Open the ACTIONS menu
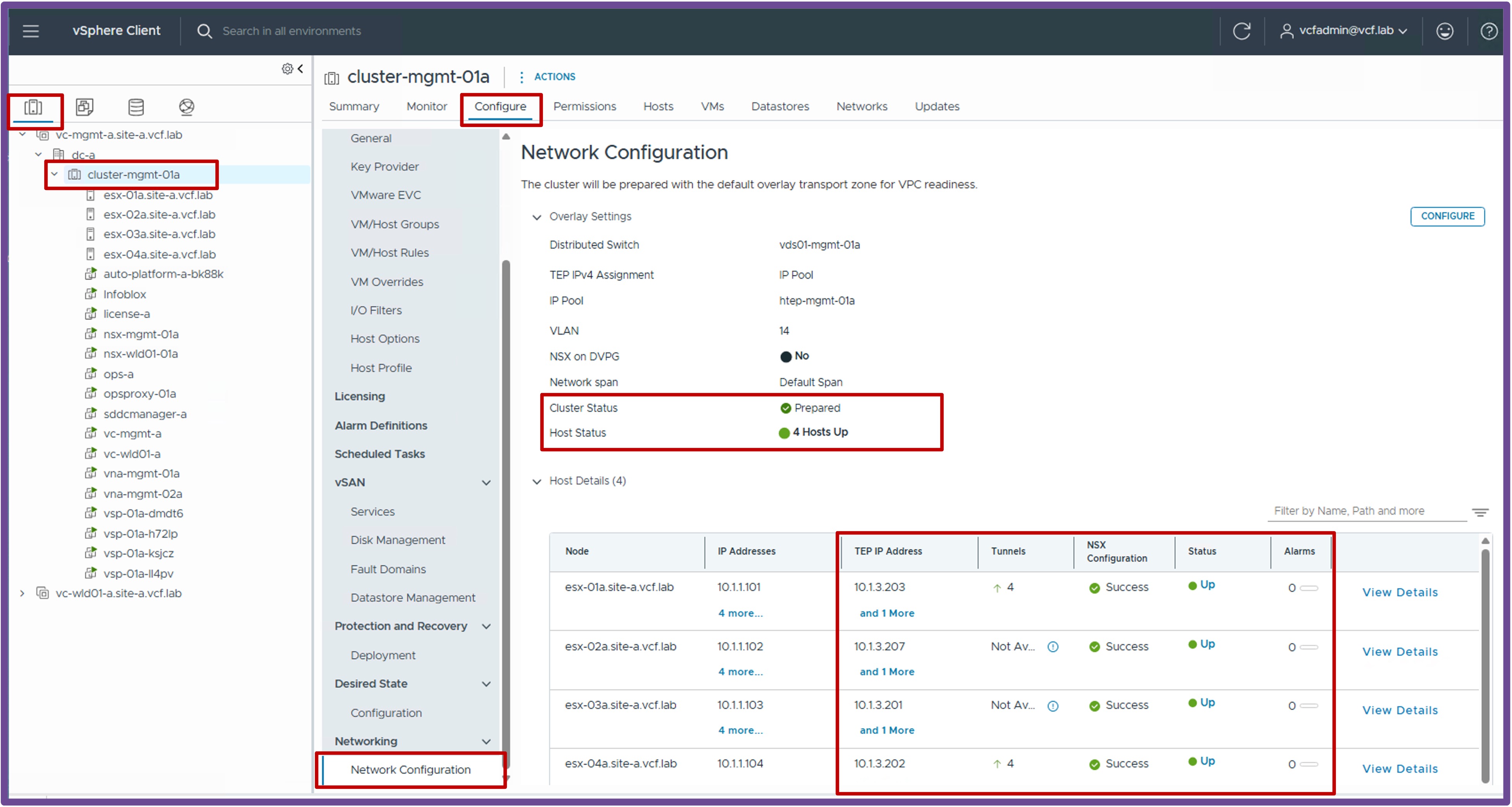The height and width of the screenshot is (807, 1512). [x=555, y=77]
